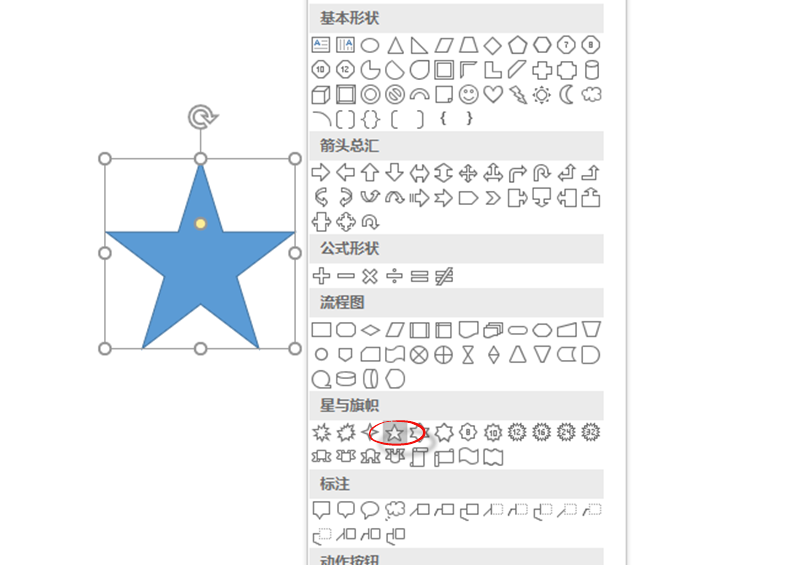Select the oval callout shape
This screenshot has height=565, width=800.
pos(370,509)
